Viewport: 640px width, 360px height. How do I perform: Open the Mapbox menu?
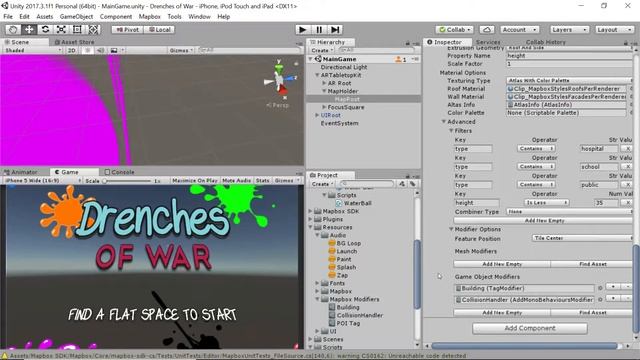[149, 17]
